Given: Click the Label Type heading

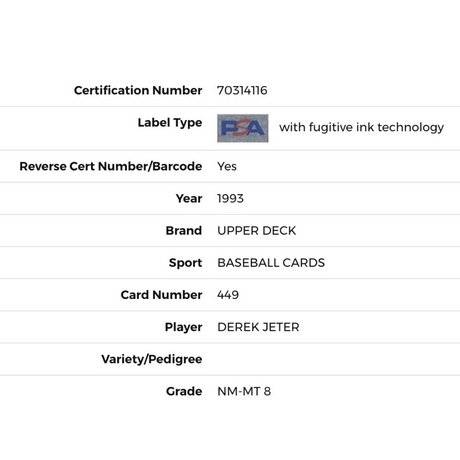Looking at the screenshot, I should tap(170, 123).
